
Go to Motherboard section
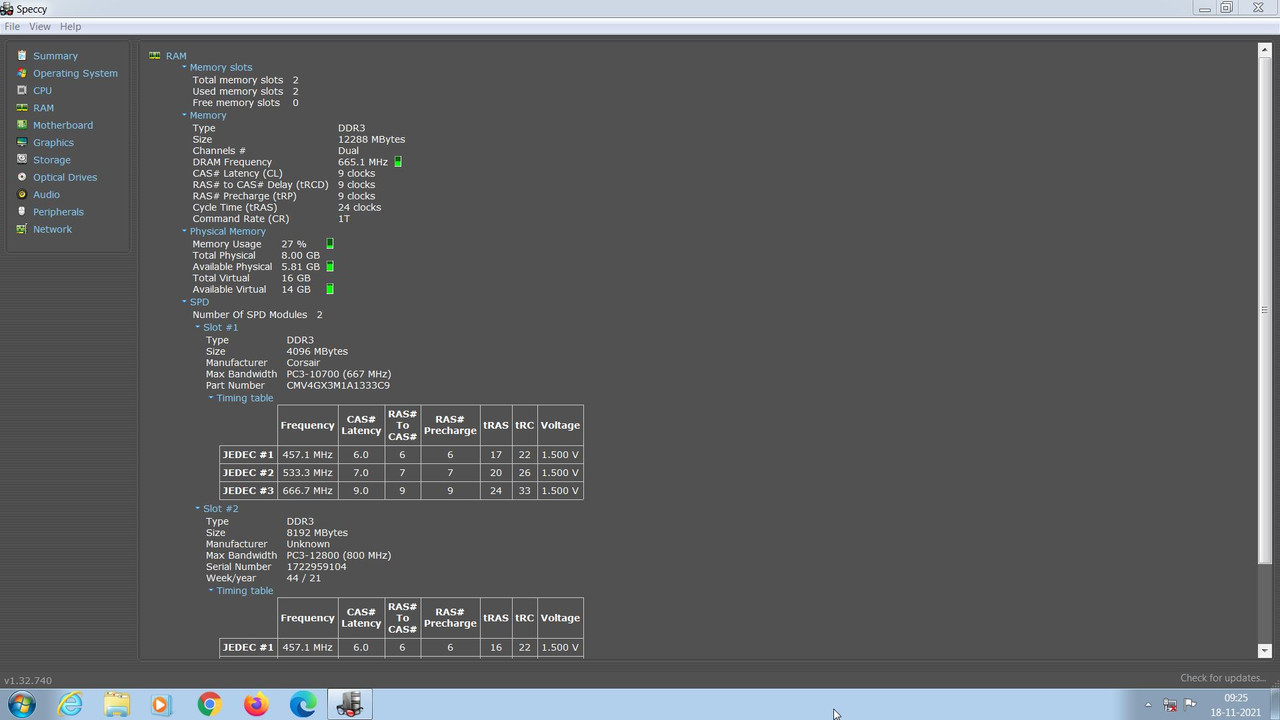(63, 125)
